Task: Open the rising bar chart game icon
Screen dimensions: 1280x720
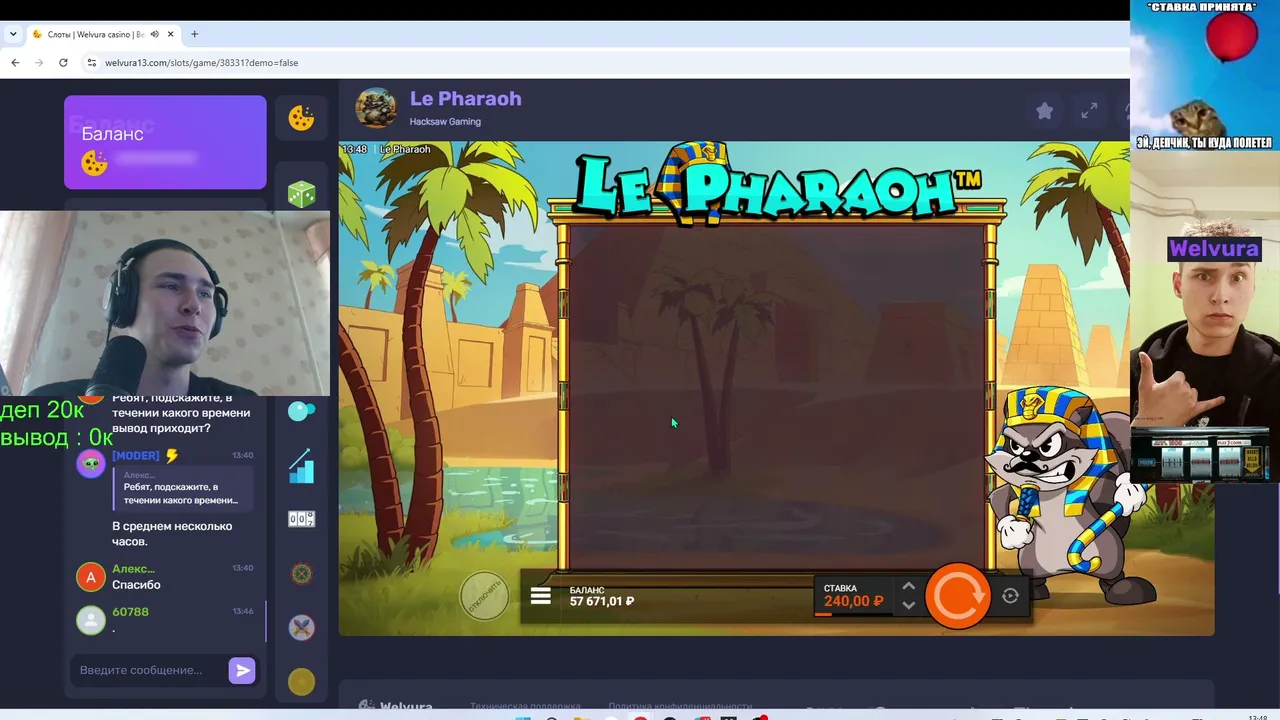Action: click(x=301, y=466)
